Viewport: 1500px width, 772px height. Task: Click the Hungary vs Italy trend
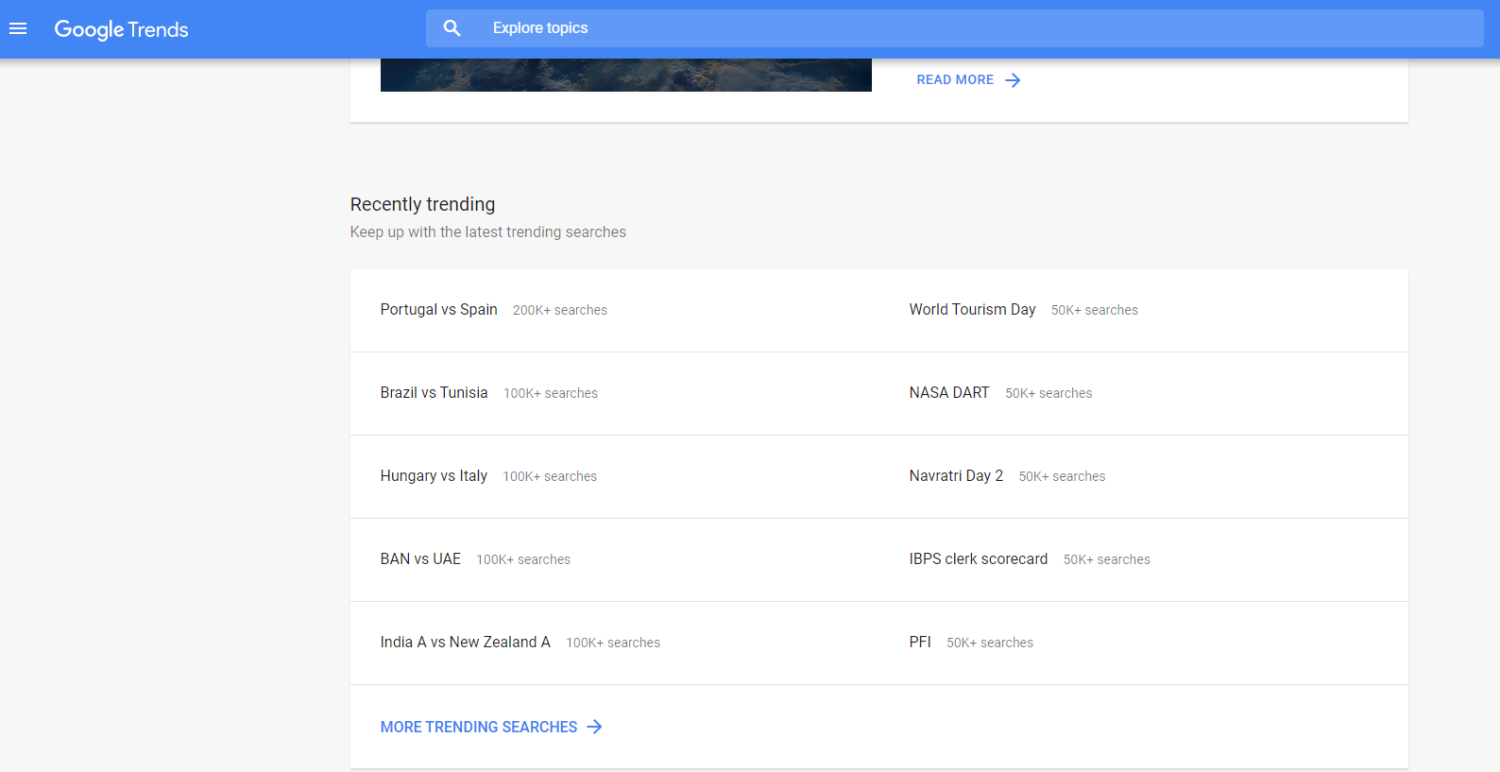pyautogui.click(x=434, y=475)
